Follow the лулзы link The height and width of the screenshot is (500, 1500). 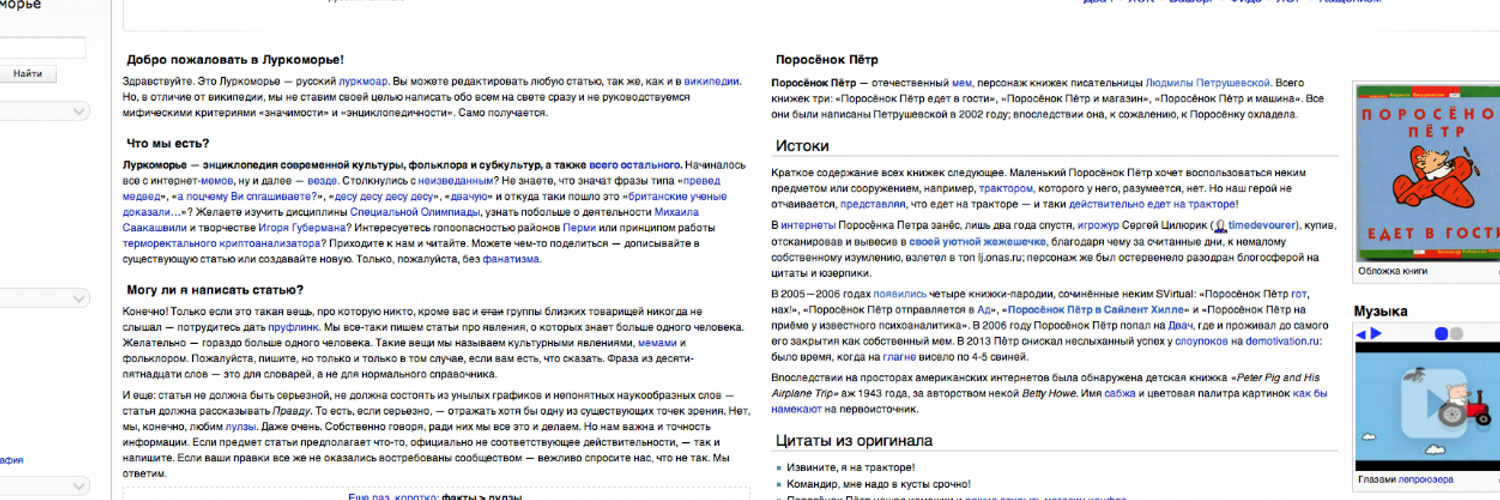240,426
